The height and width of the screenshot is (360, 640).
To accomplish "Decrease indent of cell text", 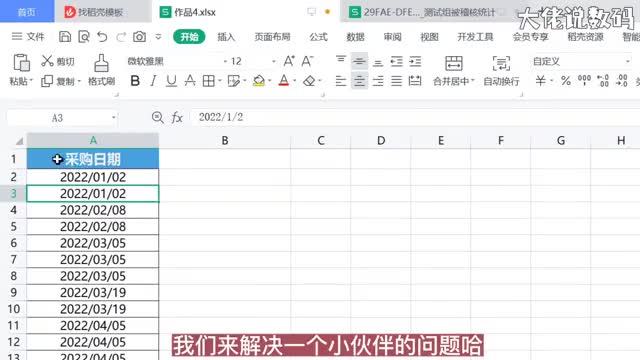I will [396, 62].
